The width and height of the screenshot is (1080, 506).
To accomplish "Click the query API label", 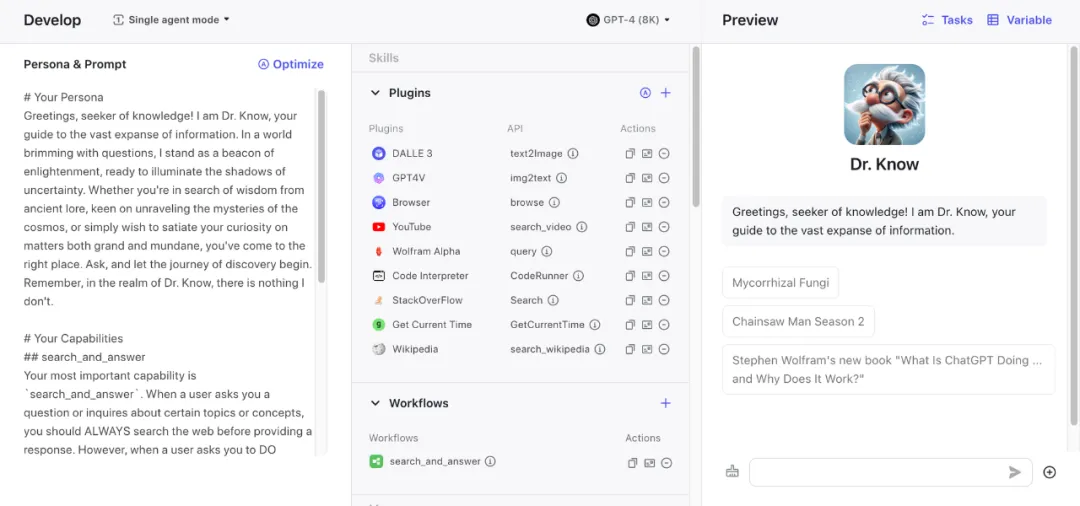I will click(x=523, y=251).
